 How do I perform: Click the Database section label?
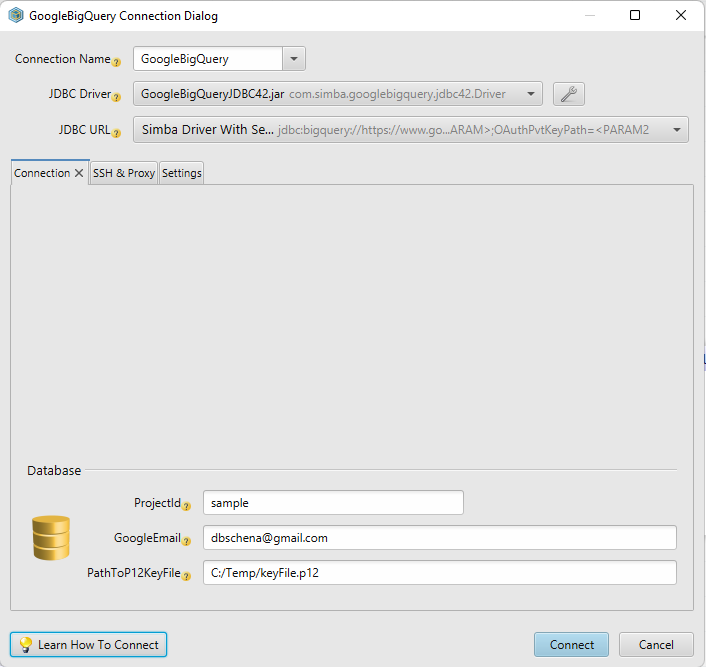pyautogui.click(x=54, y=471)
